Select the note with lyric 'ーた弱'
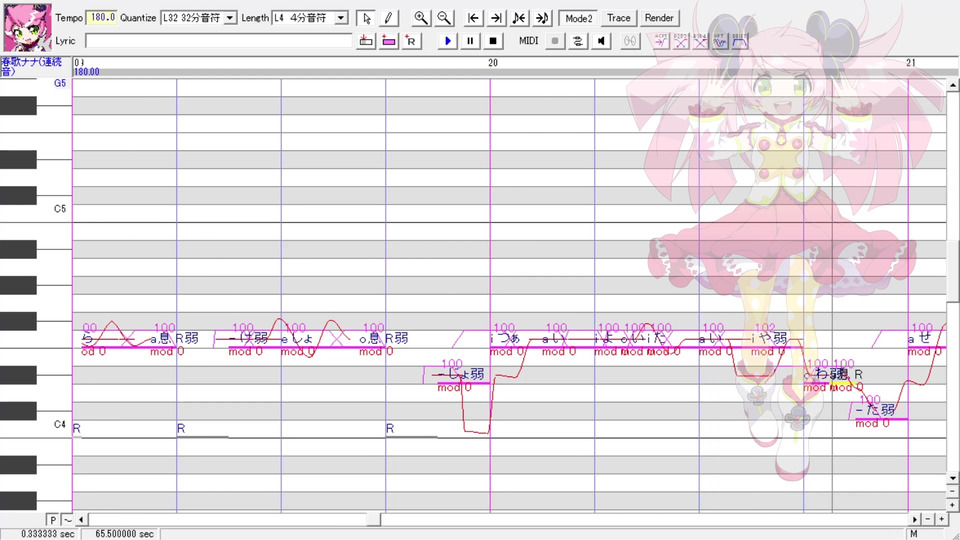 880,410
